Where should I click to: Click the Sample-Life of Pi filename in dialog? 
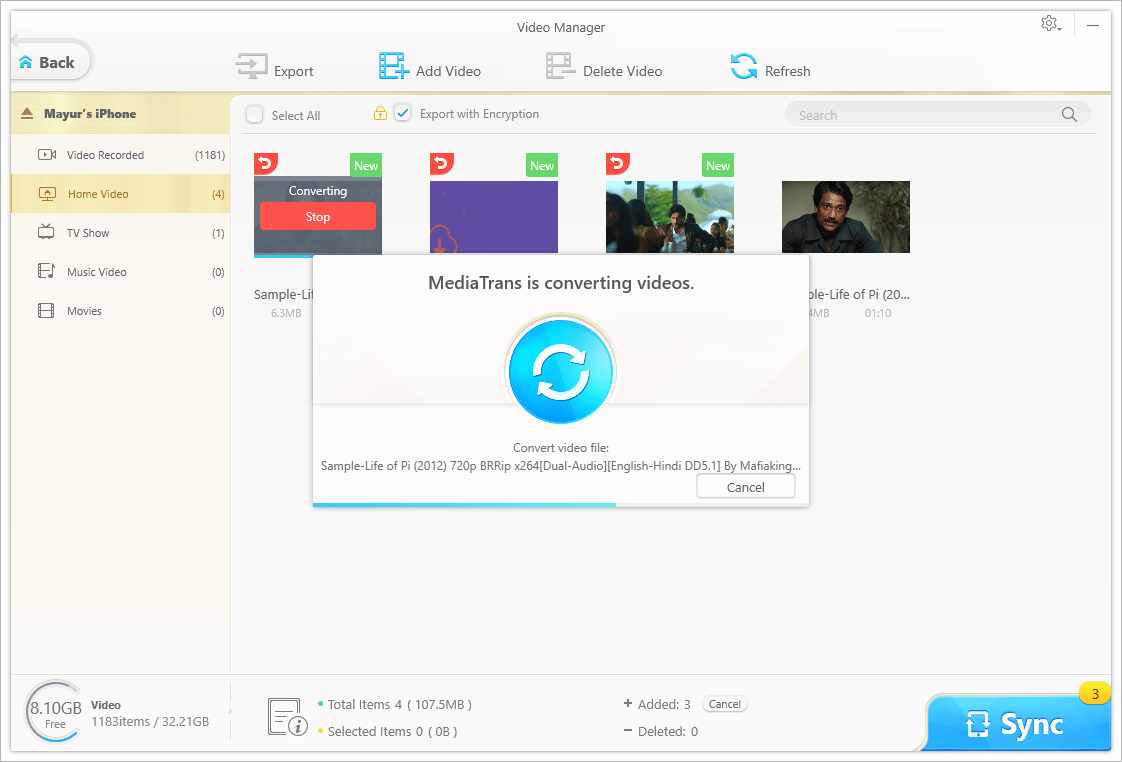(x=560, y=466)
